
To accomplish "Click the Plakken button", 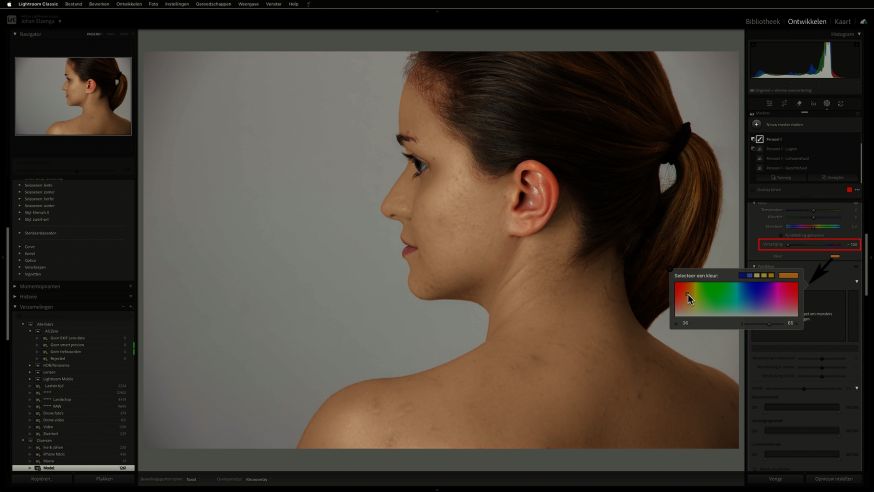I will (x=104, y=479).
